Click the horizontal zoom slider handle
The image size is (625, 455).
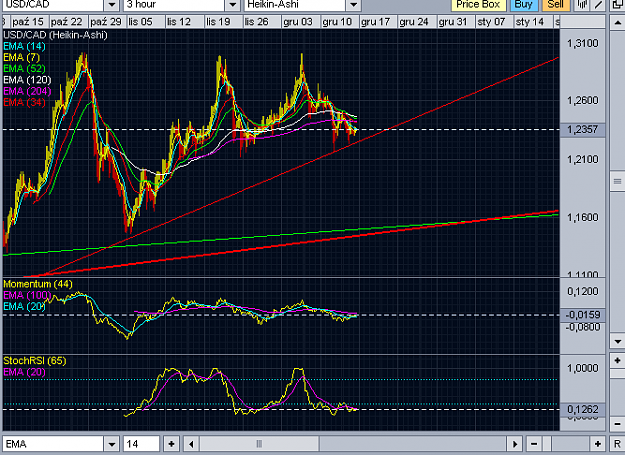point(548,443)
